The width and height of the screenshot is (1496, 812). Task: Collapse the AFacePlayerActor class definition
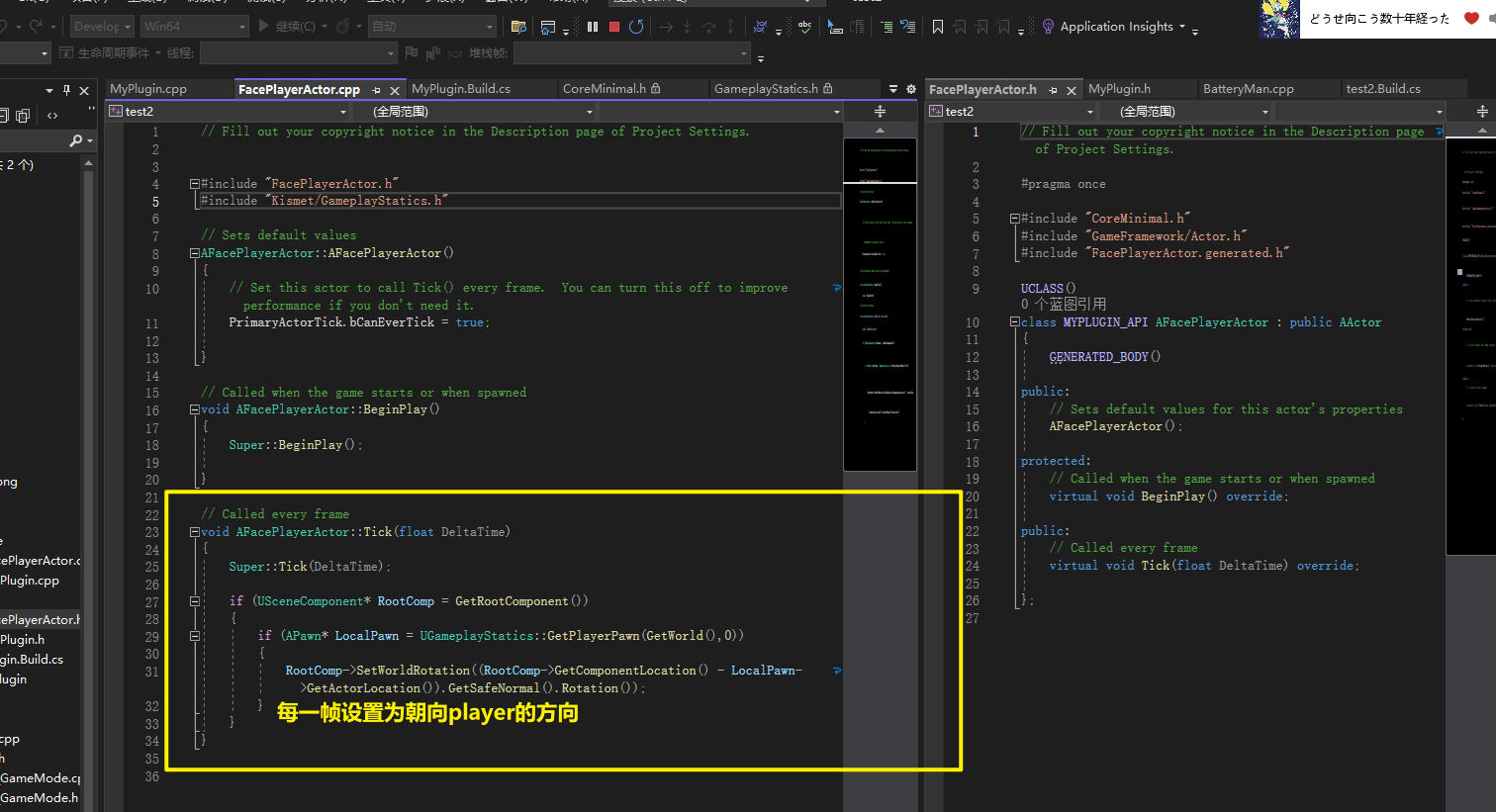(1014, 322)
